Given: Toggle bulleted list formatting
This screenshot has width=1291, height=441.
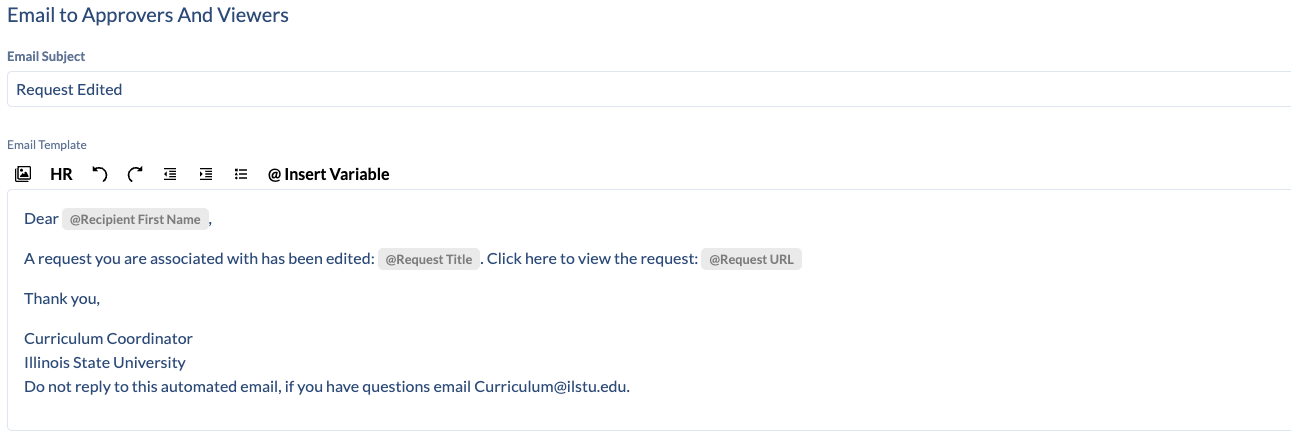Looking at the screenshot, I should tap(241, 174).
